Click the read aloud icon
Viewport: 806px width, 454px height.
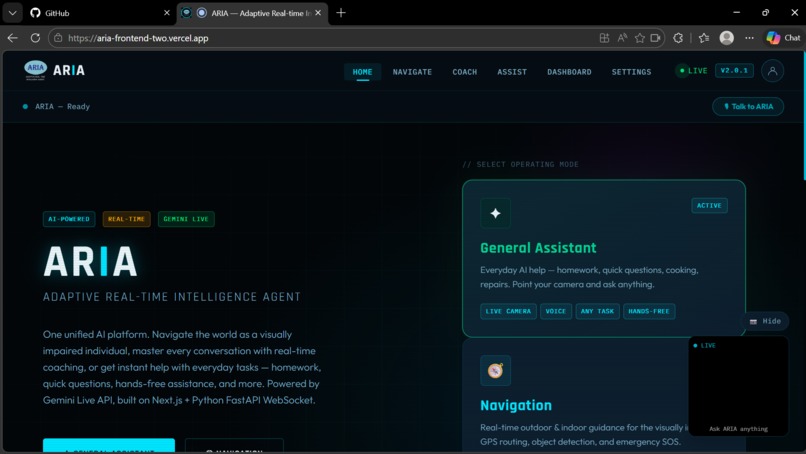[x=622, y=38]
